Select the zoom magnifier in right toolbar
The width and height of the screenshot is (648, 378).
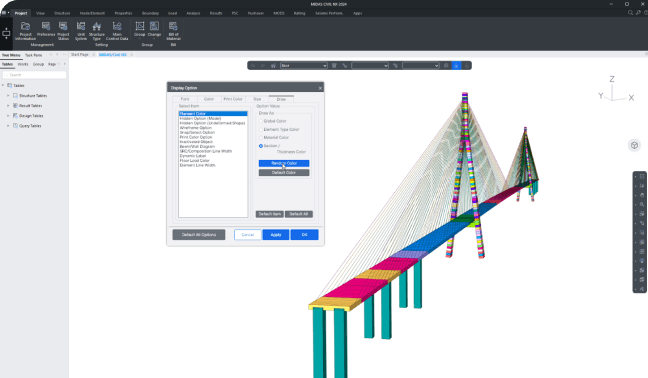click(642, 204)
